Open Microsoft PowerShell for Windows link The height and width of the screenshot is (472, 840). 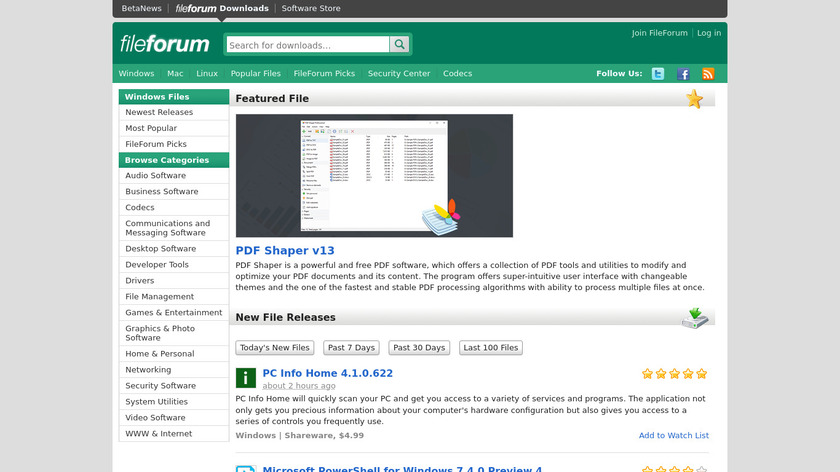[402, 469]
